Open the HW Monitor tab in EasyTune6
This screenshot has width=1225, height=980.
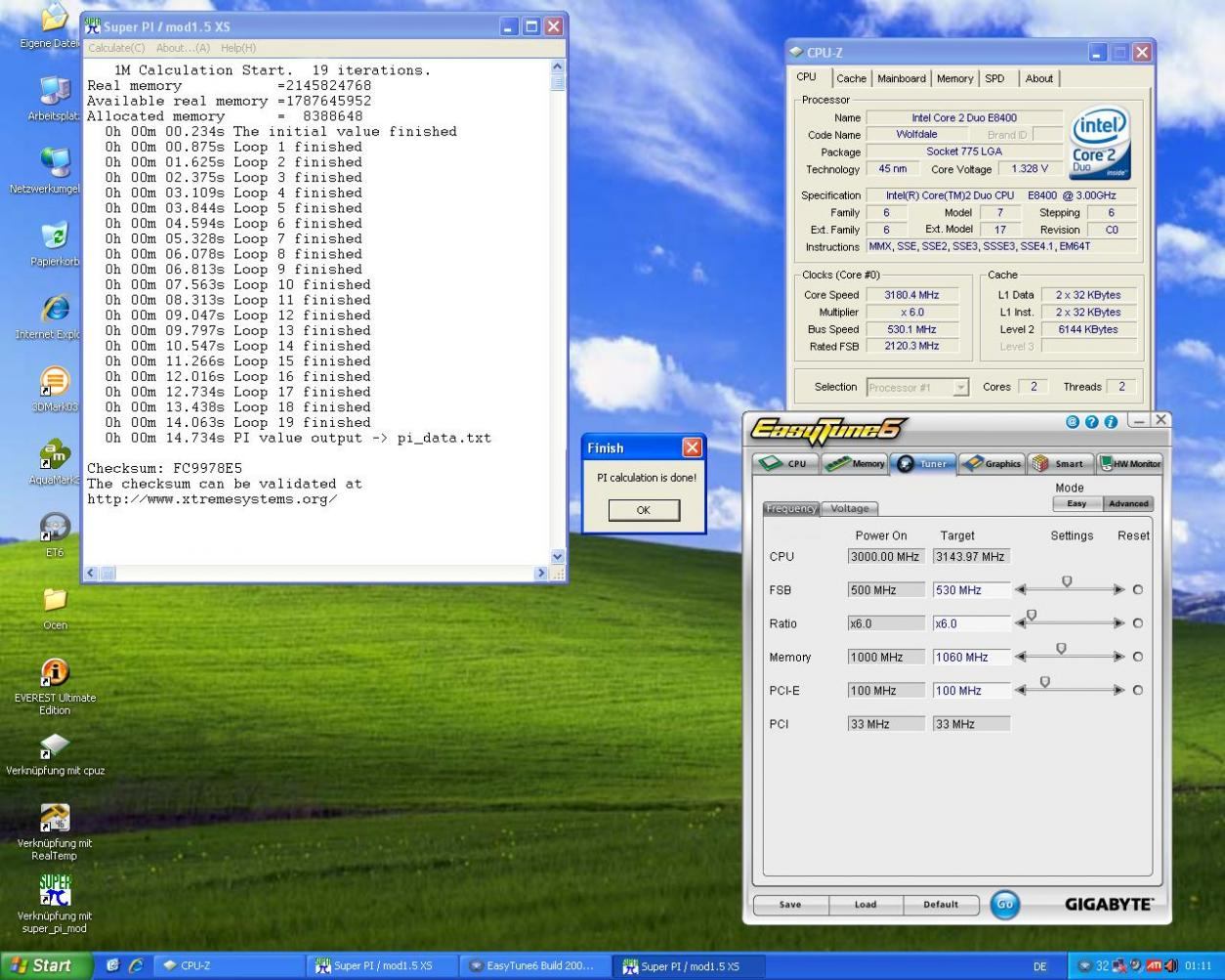[x=1129, y=463]
